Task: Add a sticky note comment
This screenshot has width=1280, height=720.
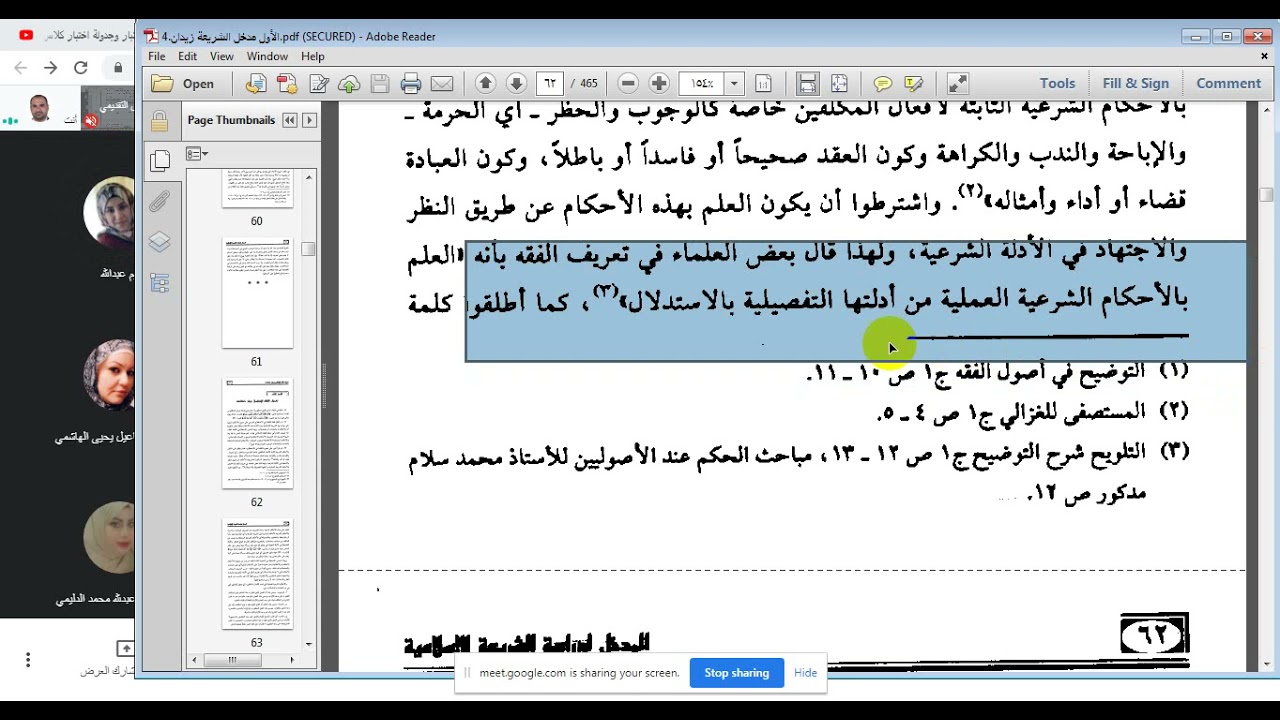Action: (882, 84)
